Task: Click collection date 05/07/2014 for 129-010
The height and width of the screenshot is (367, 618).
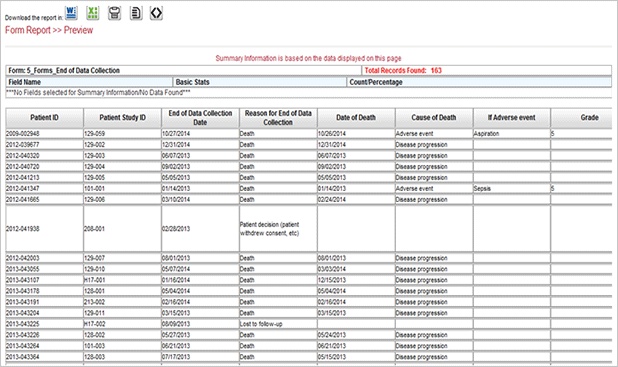Action: [x=176, y=269]
